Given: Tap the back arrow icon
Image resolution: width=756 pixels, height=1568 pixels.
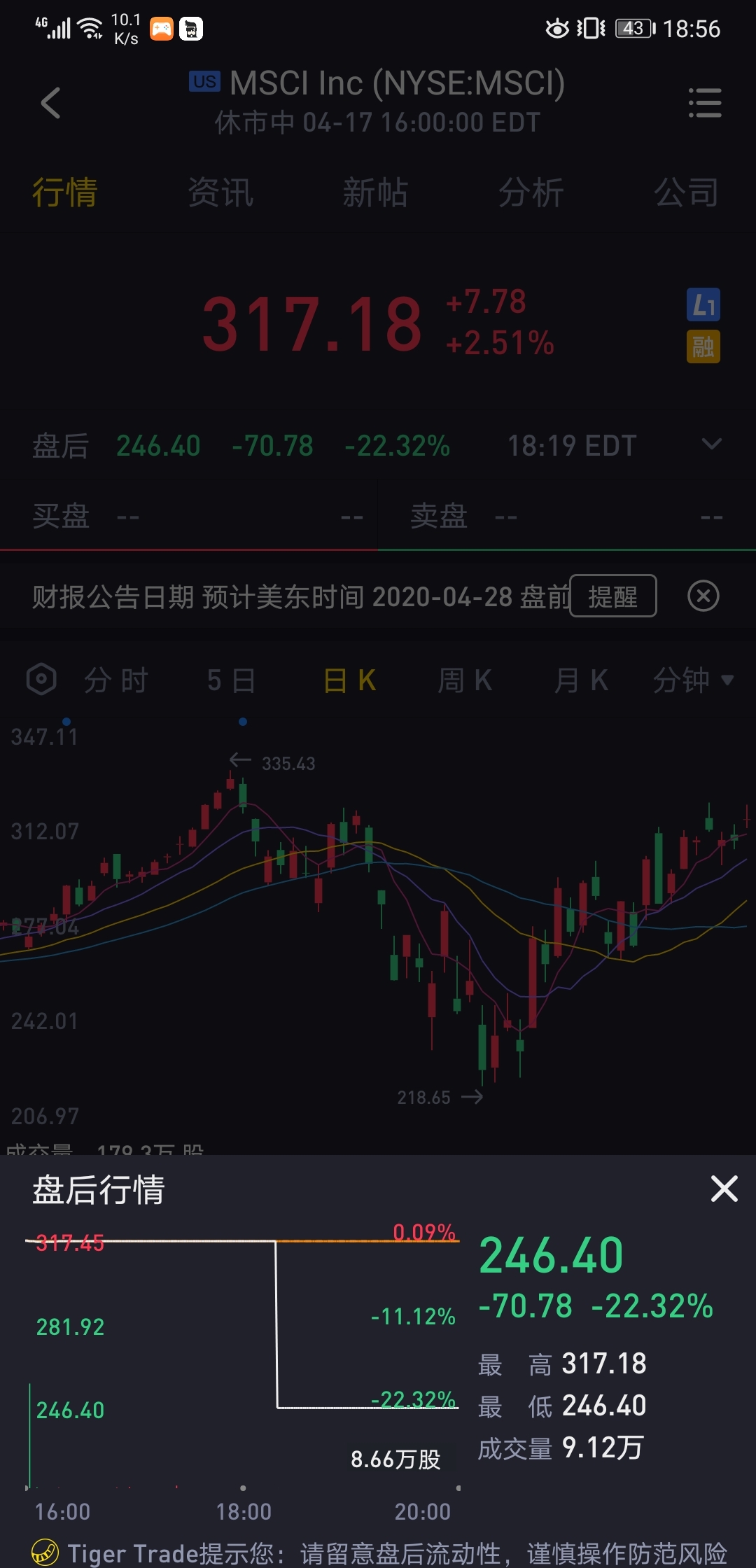Looking at the screenshot, I should tap(50, 104).
